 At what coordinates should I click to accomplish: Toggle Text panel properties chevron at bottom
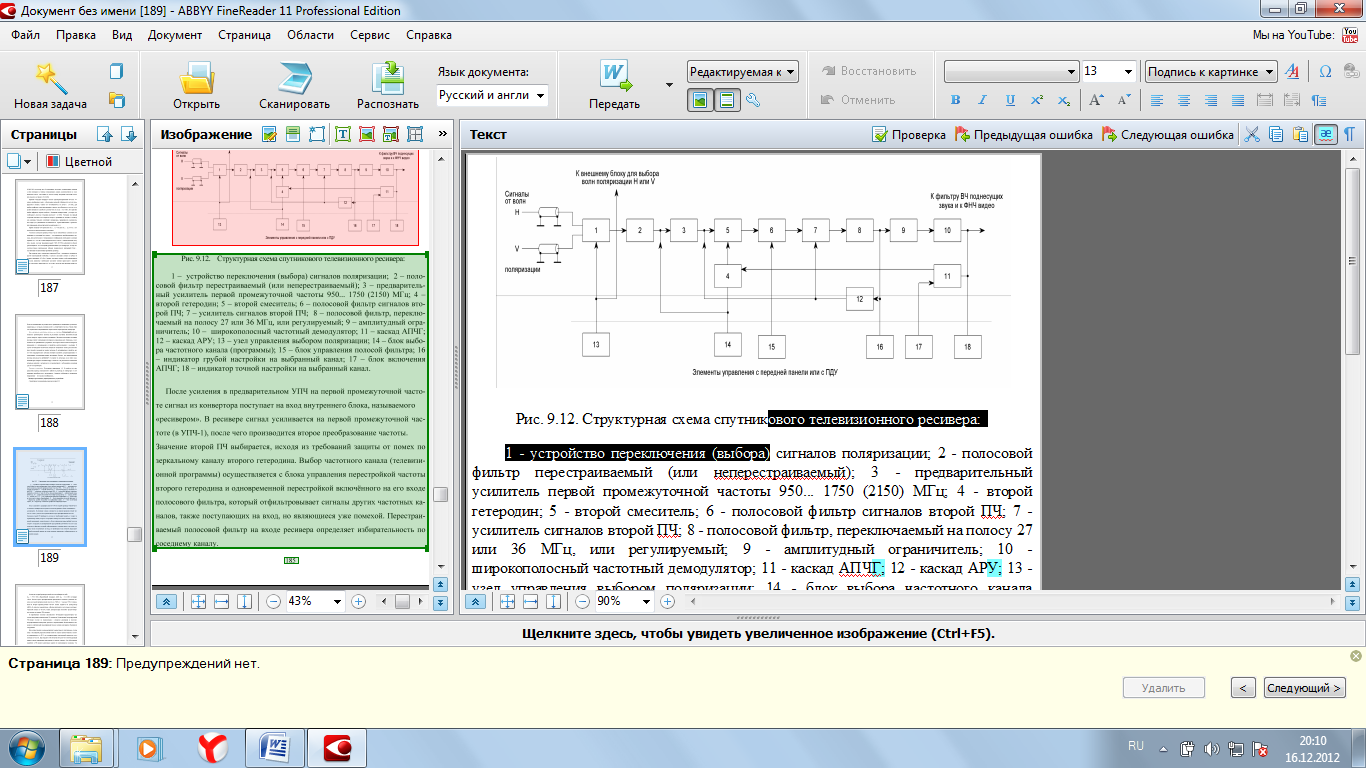(x=477, y=601)
